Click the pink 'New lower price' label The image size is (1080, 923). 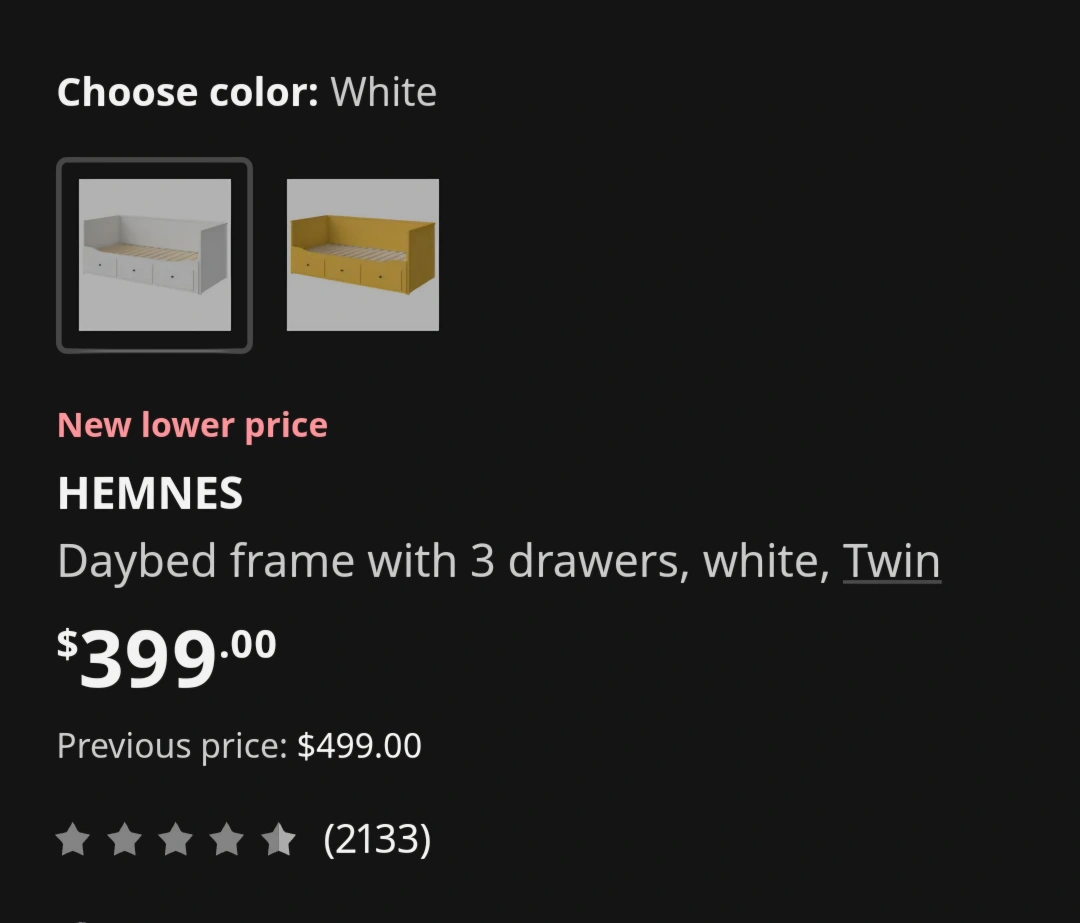tap(193, 425)
